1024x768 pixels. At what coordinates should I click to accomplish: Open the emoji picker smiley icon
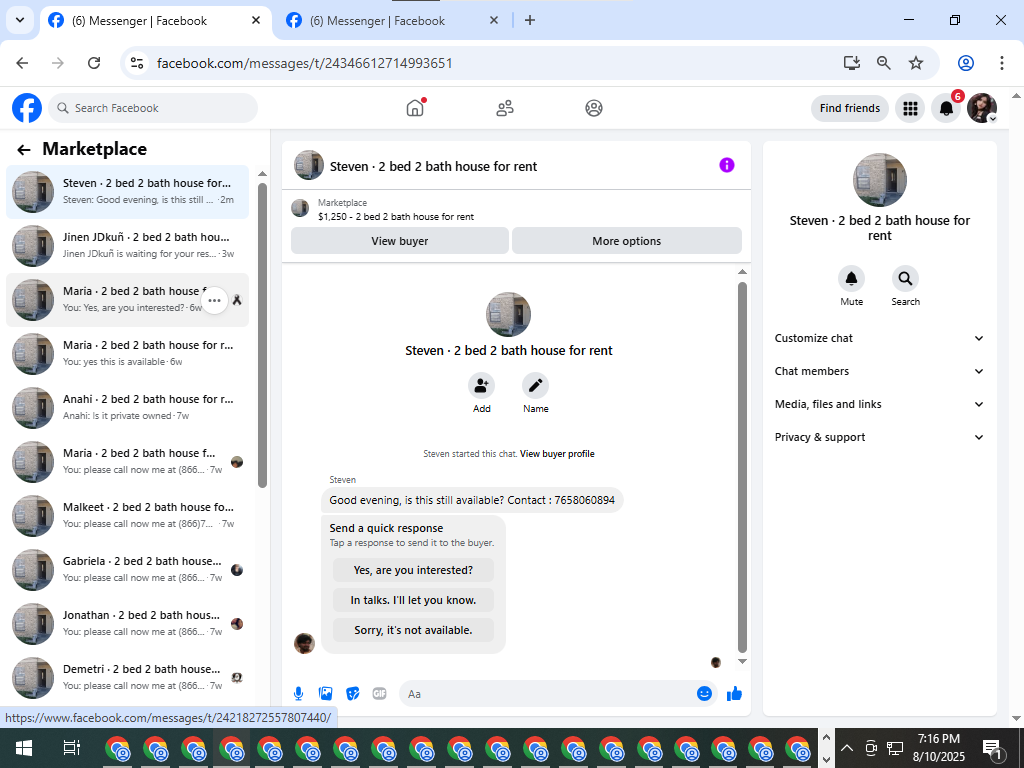click(x=704, y=694)
